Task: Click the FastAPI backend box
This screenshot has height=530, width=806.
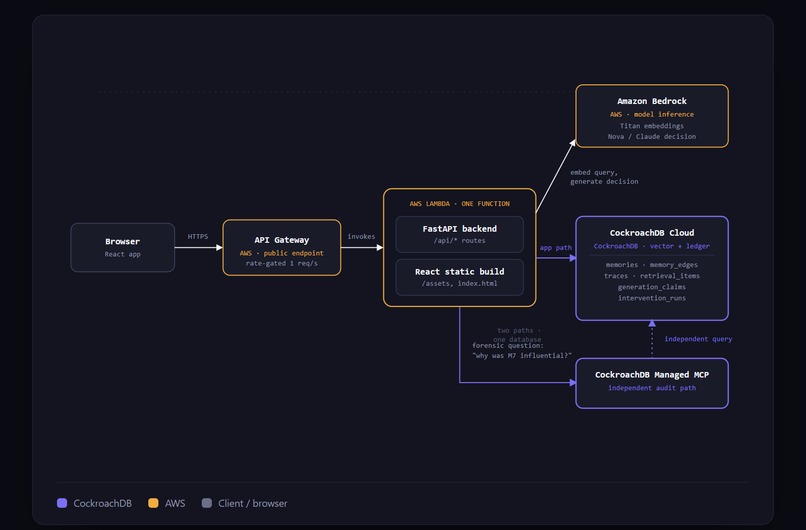Action: [x=460, y=234]
